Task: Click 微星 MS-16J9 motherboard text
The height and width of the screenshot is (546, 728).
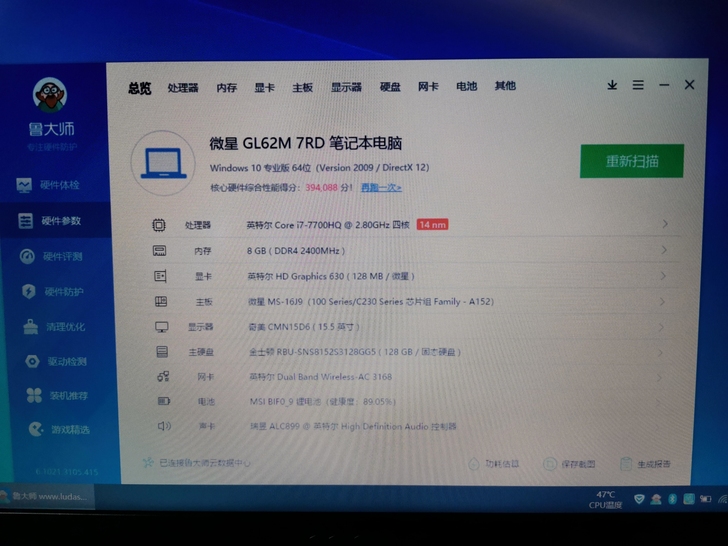Action: click(x=370, y=302)
